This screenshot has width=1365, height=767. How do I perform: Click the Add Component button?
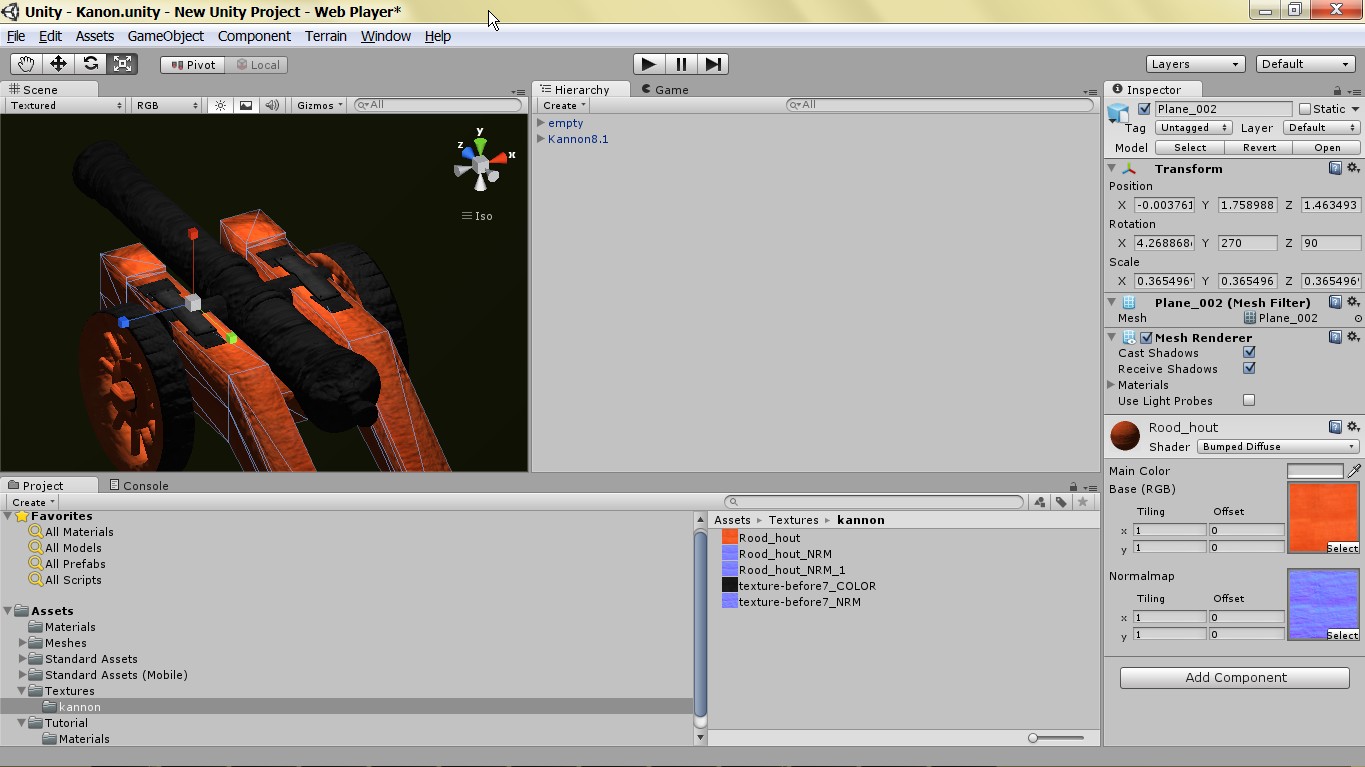1235,677
